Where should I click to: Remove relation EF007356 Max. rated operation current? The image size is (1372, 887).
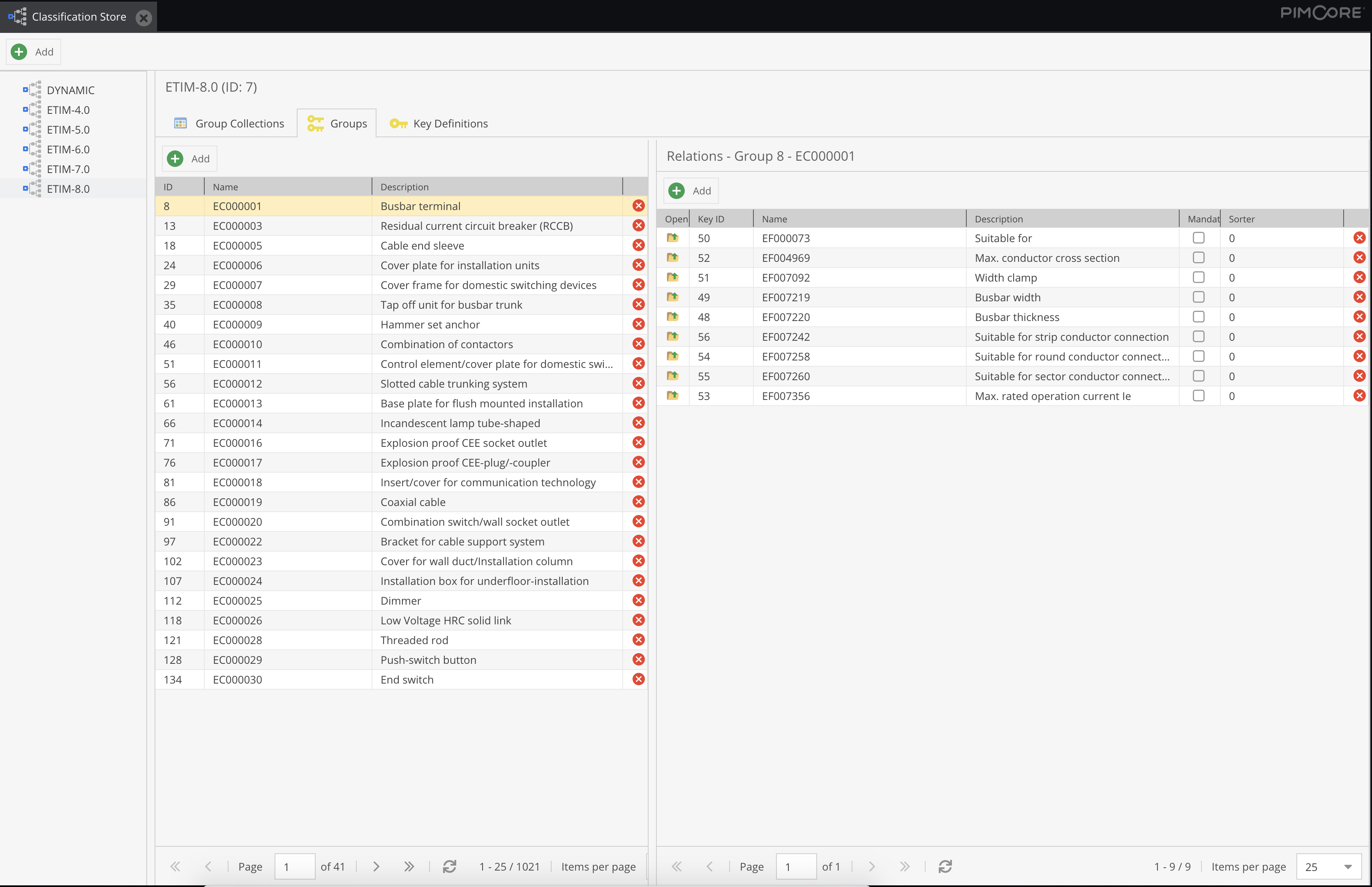click(x=1359, y=395)
